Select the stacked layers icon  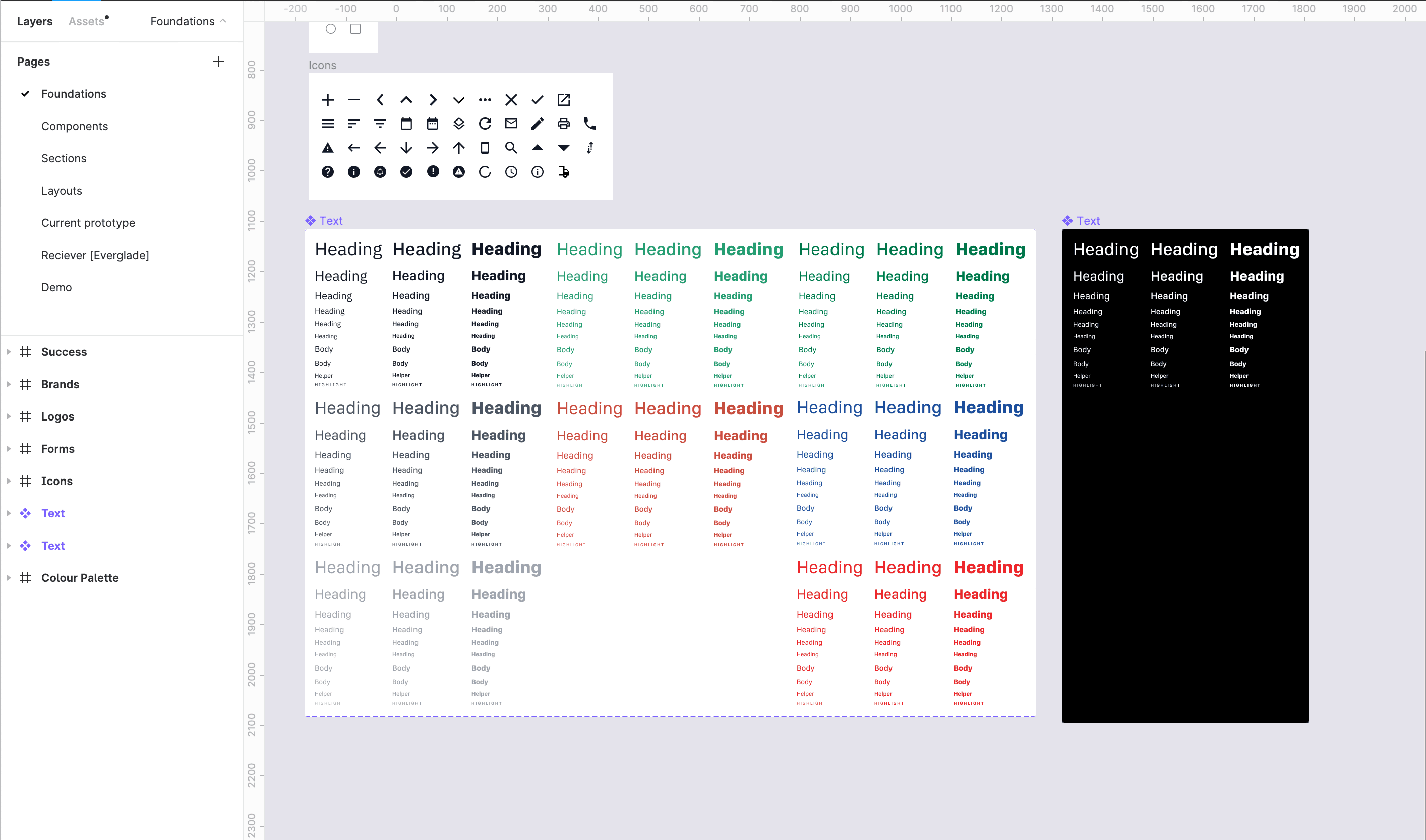point(458,124)
